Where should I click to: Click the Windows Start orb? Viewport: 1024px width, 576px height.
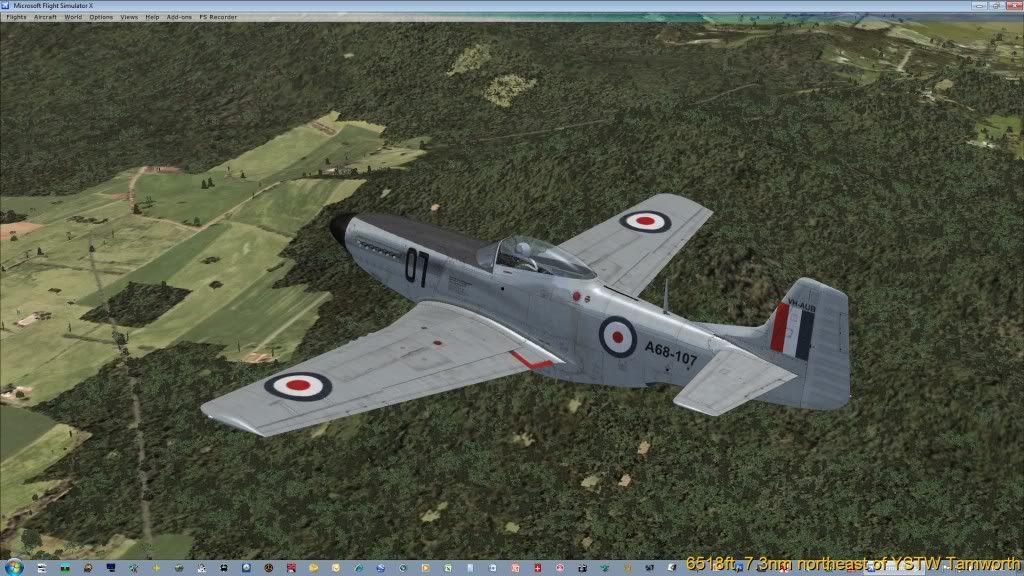[x=13, y=566]
